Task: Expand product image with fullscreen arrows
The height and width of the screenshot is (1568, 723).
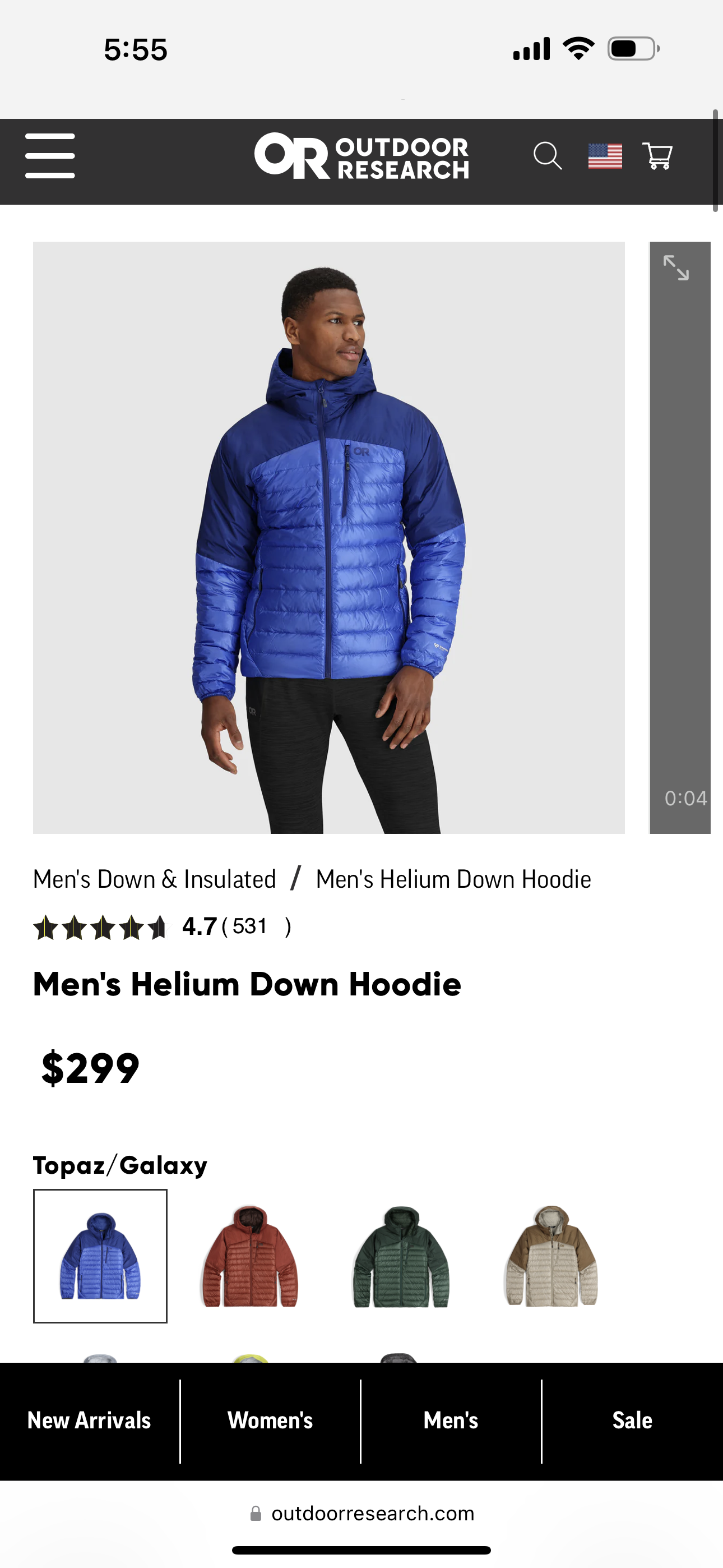Action: pos(676,268)
